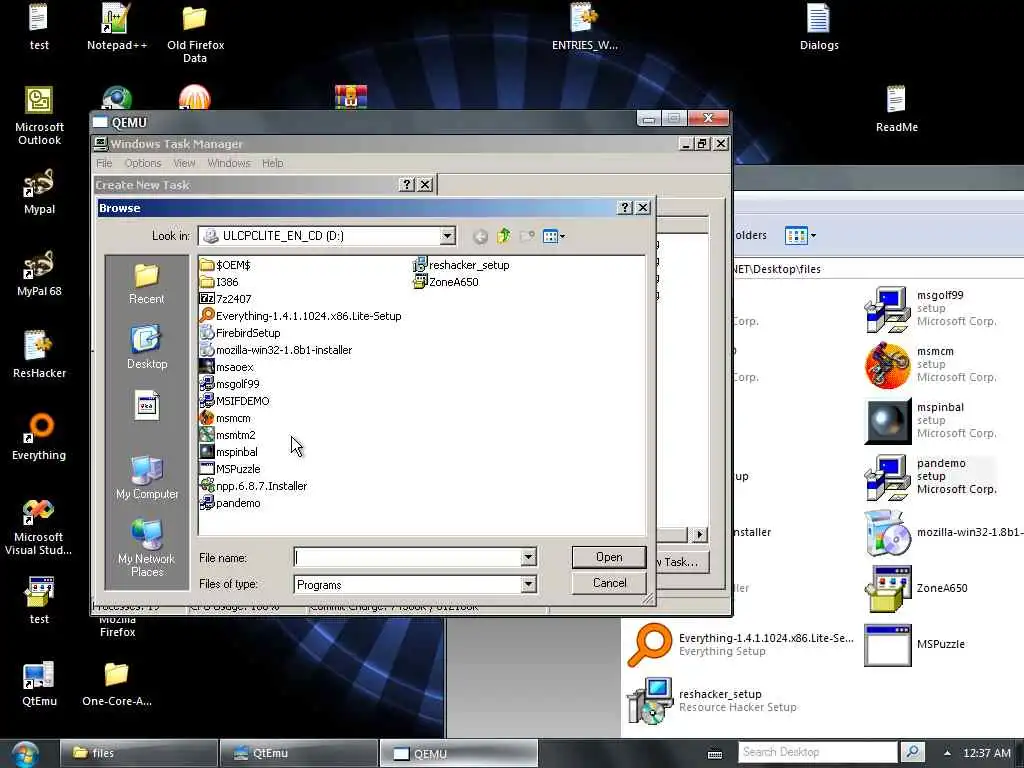Select mozilla-win32-1.8b1-installer in Browse list
Image resolution: width=1024 pixels, height=768 pixels.
coord(276,349)
